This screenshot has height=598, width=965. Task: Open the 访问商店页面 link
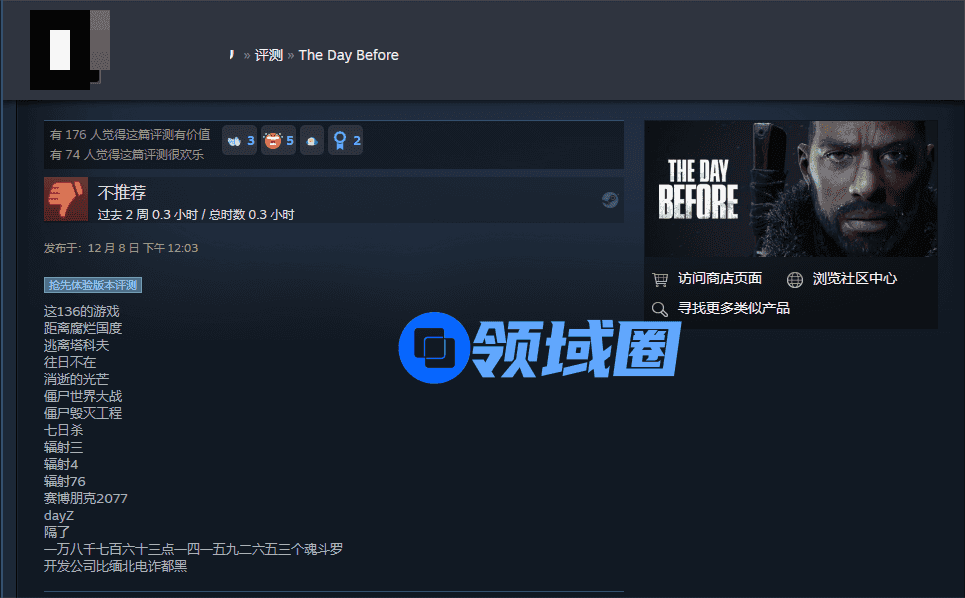click(x=719, y=279)
